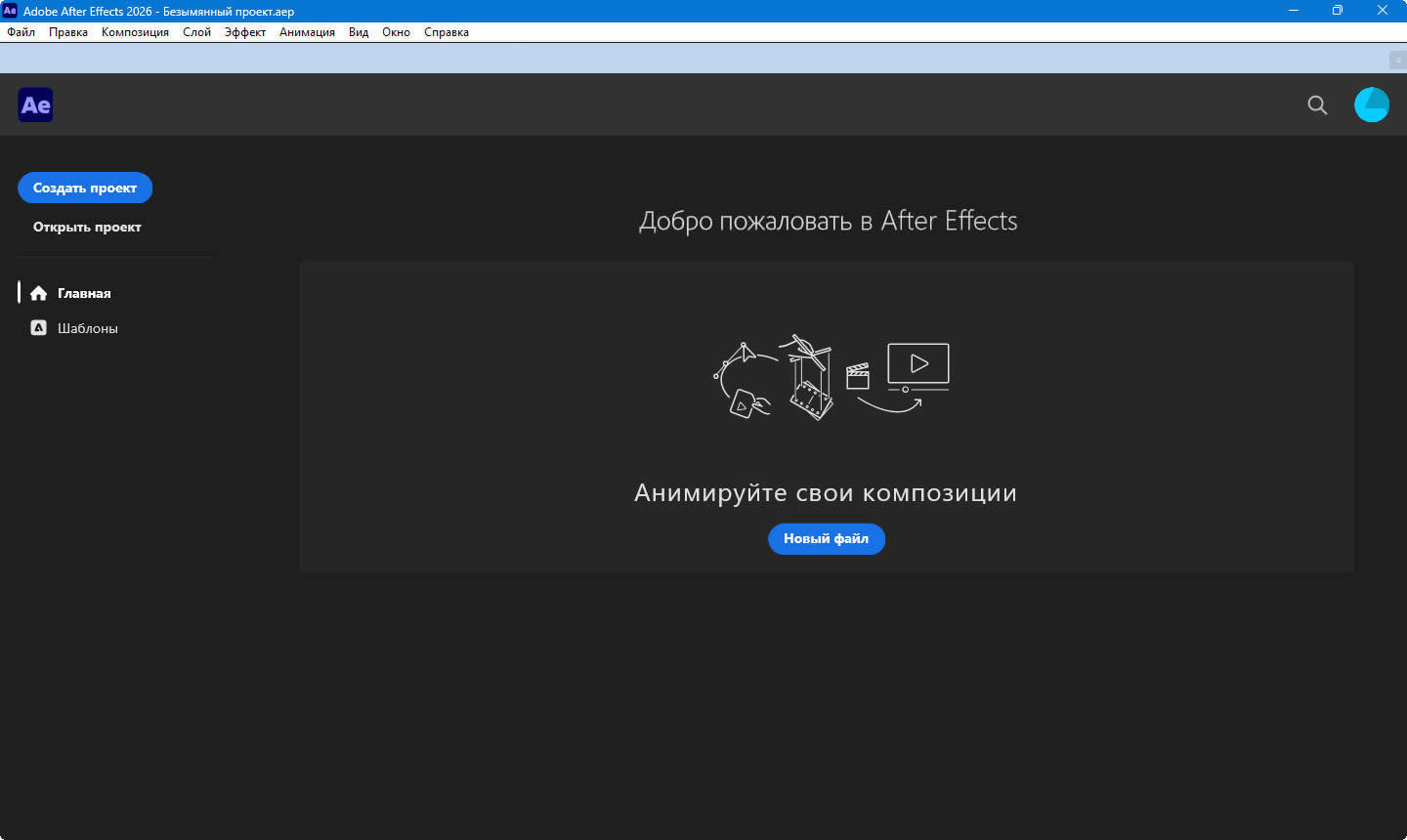
Task: Open the Слой menu
Action: pos(196,32)
